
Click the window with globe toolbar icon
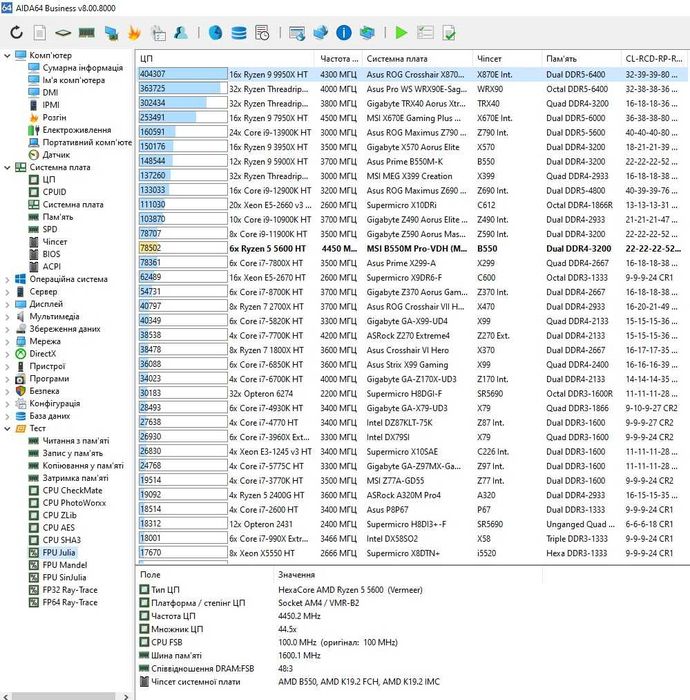297,33
